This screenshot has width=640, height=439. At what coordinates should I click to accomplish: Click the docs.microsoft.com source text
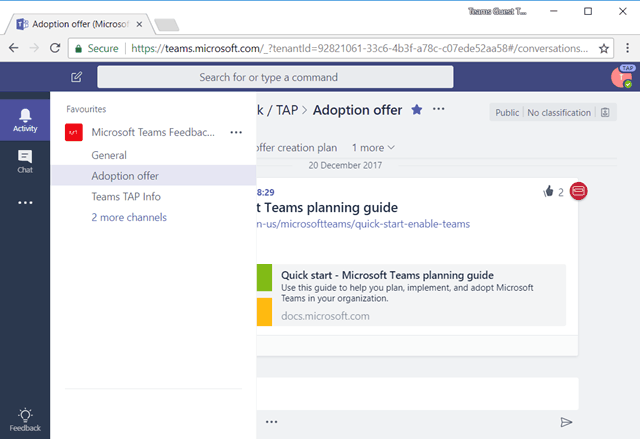point(325,316)
